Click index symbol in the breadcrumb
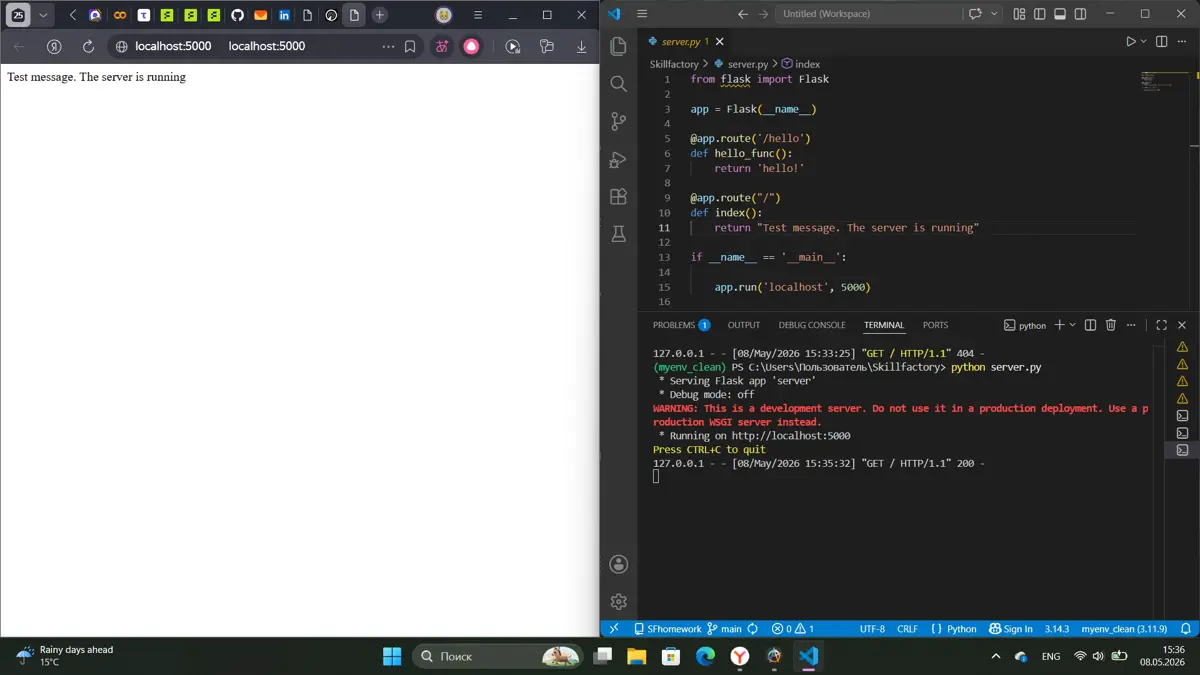The width and height of the screenshot is (1200, 675). tap(801, 64)
